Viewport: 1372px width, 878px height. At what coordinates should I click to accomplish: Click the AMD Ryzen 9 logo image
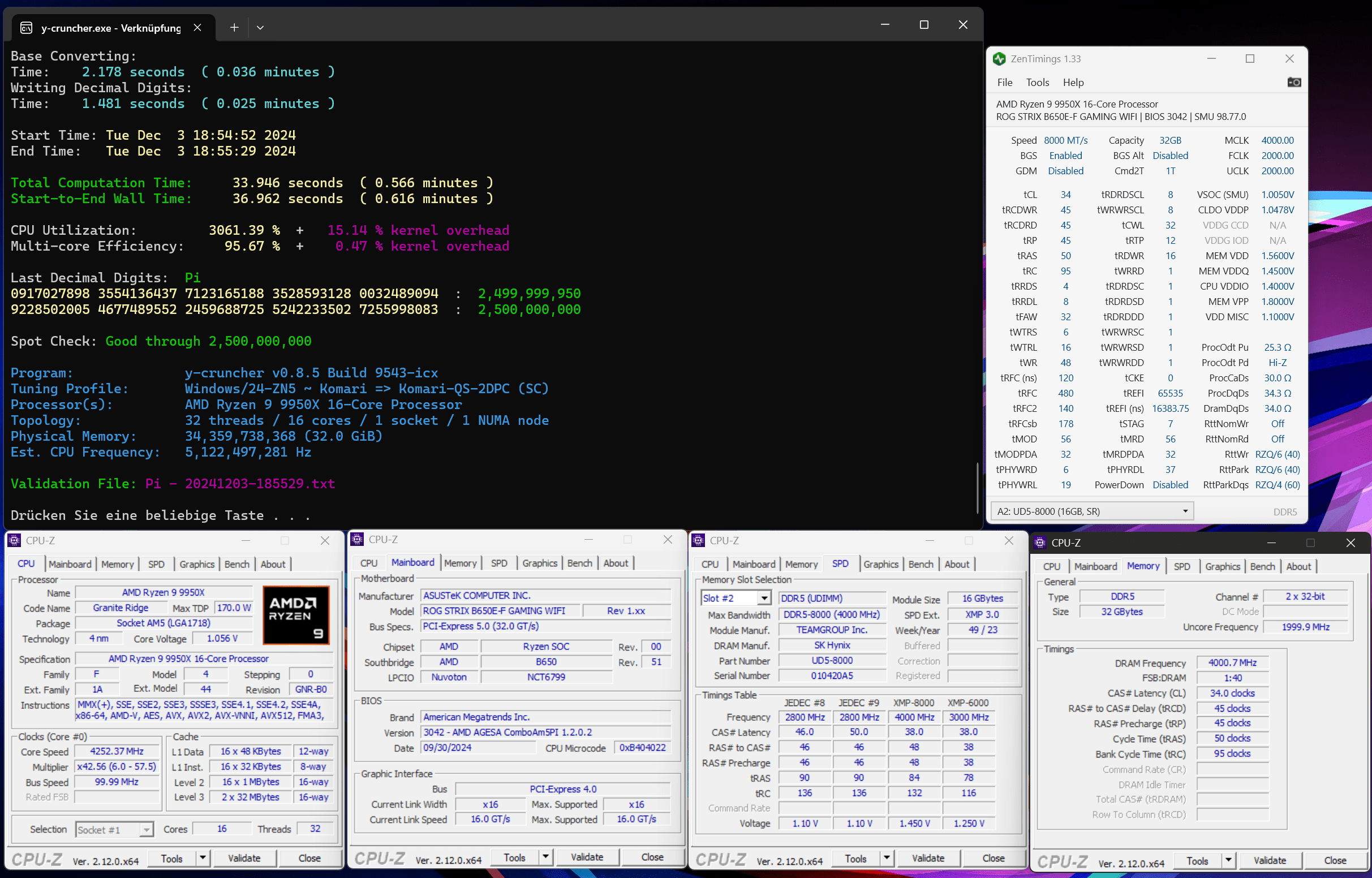(x=295, y=615)
